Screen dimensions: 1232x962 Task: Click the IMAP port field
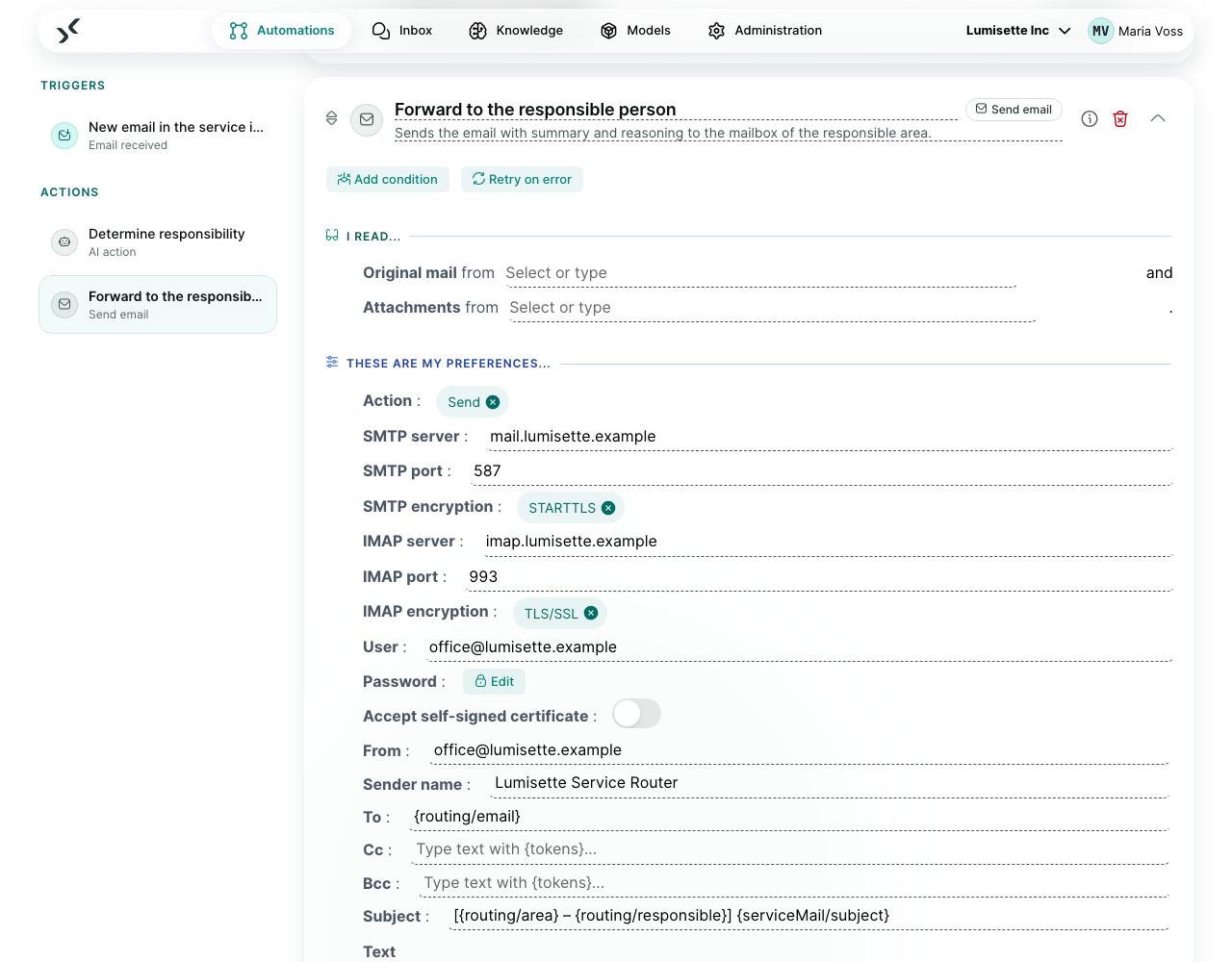pyautogui.click(x=818, y=577)
